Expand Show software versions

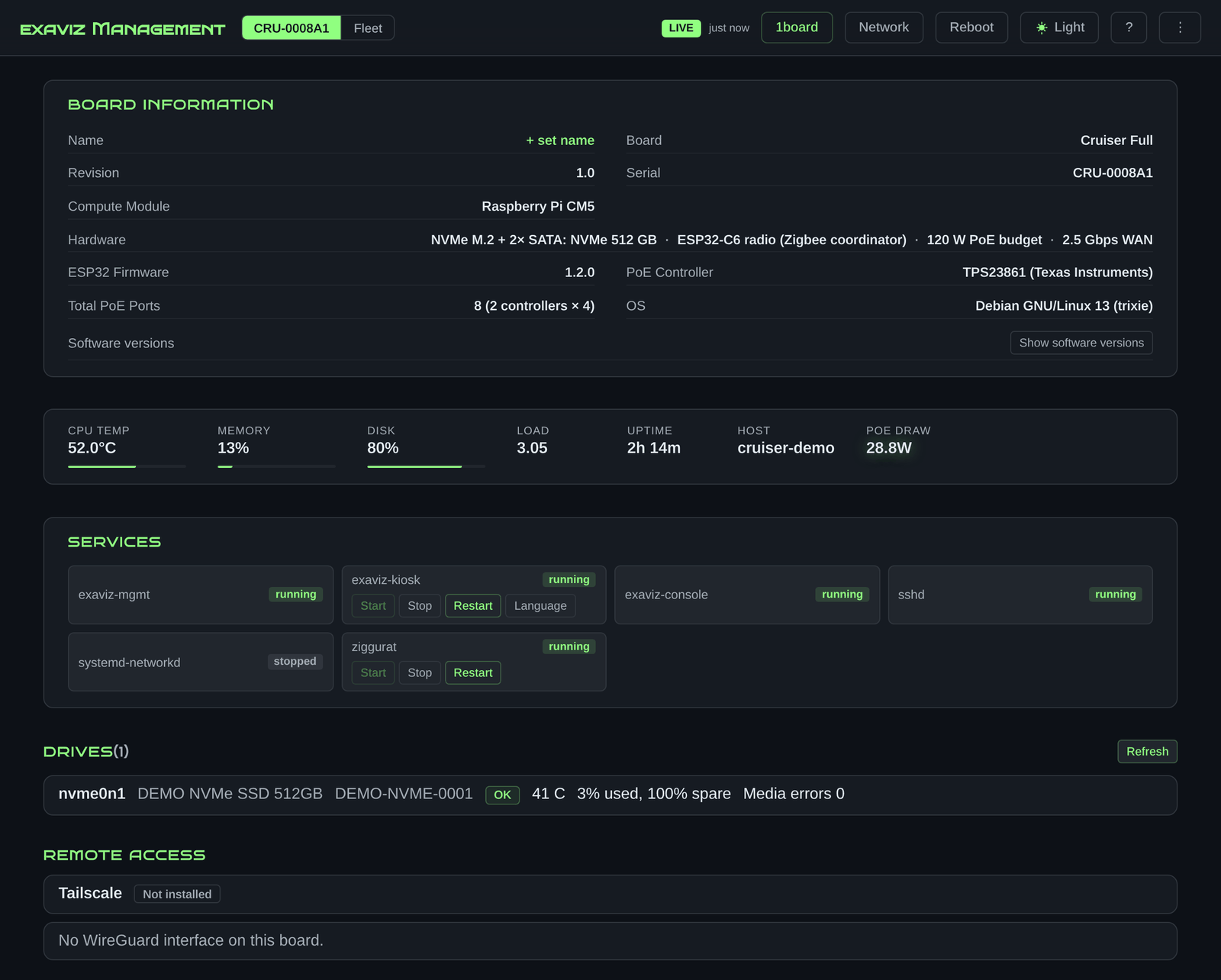(x=1081, y=343)
